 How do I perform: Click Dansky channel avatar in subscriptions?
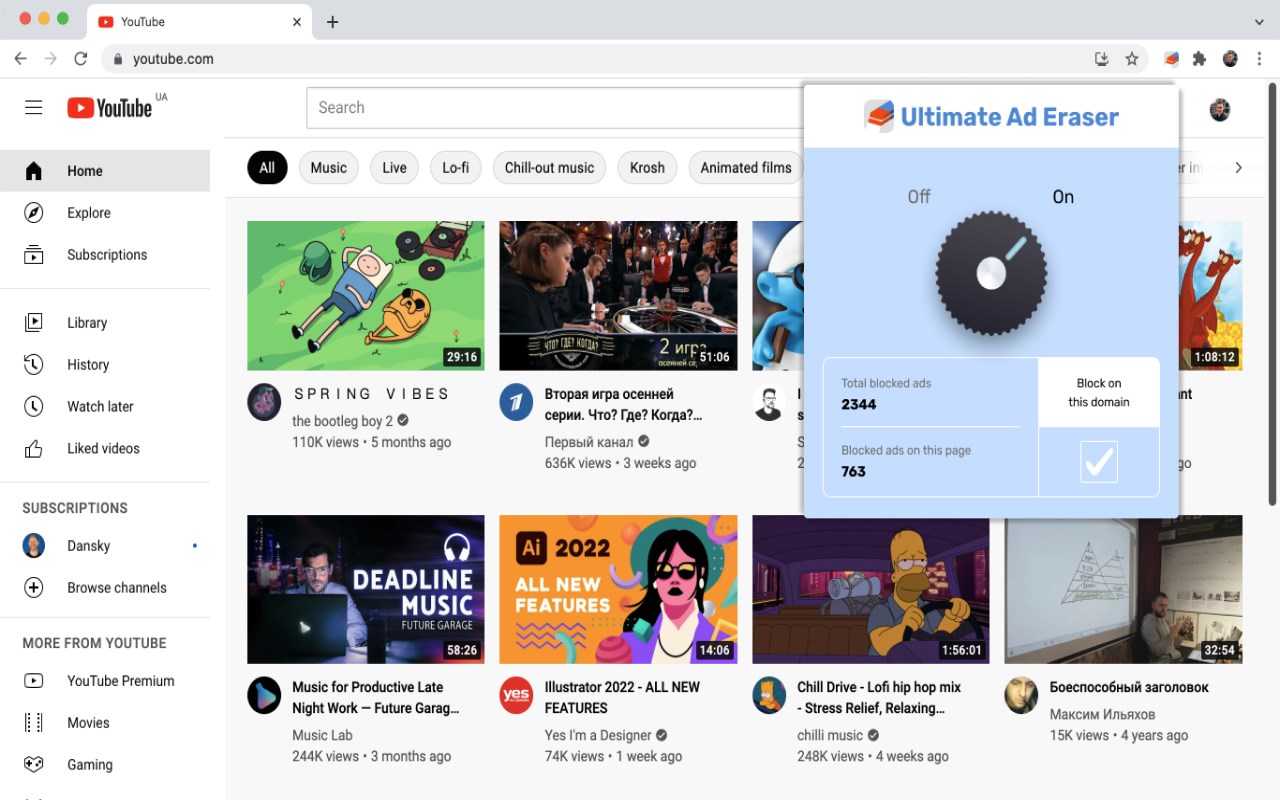pyautogui.click(x=34, y=546)
